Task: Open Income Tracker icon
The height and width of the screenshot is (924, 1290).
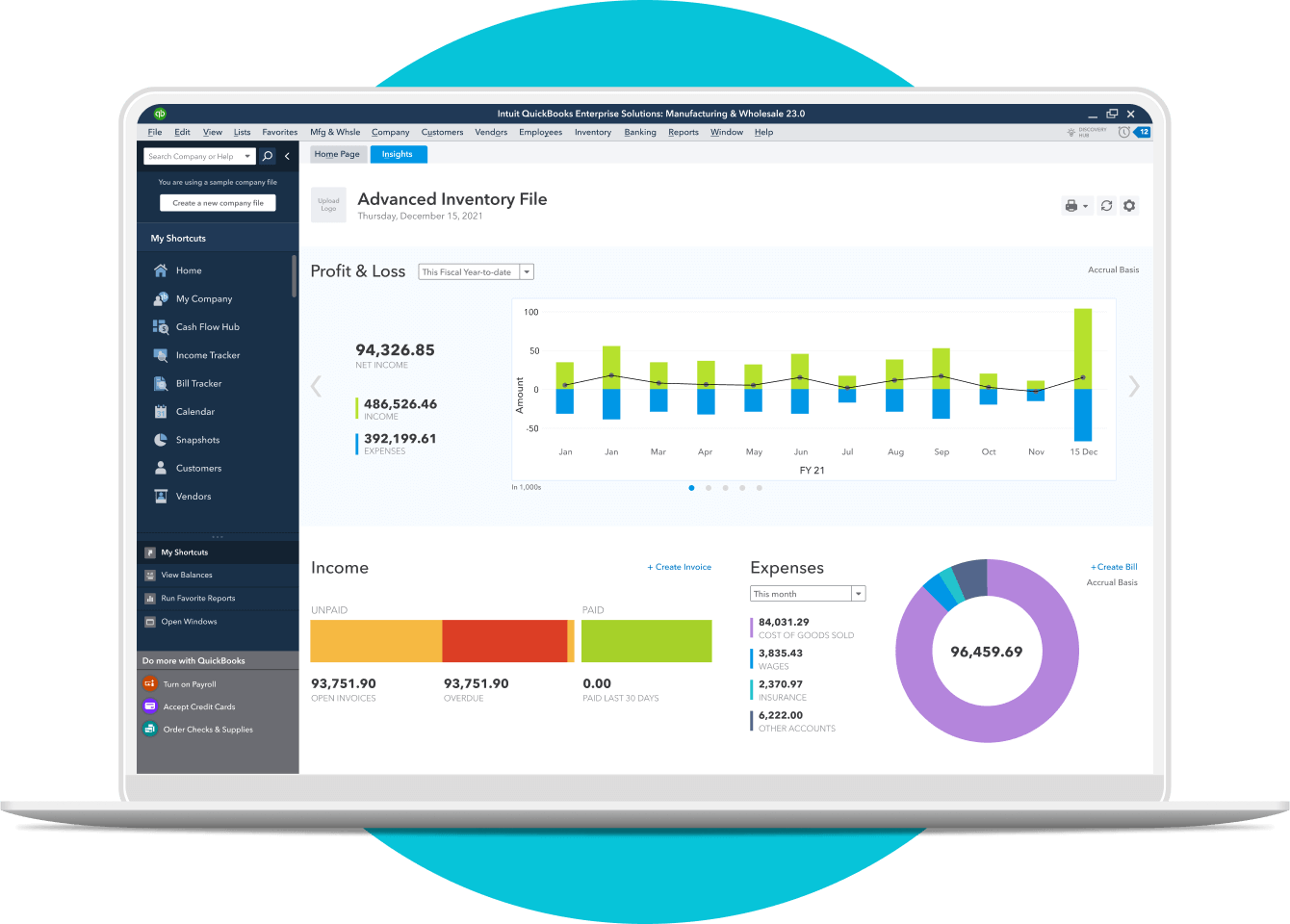Action: pos(161,355)
